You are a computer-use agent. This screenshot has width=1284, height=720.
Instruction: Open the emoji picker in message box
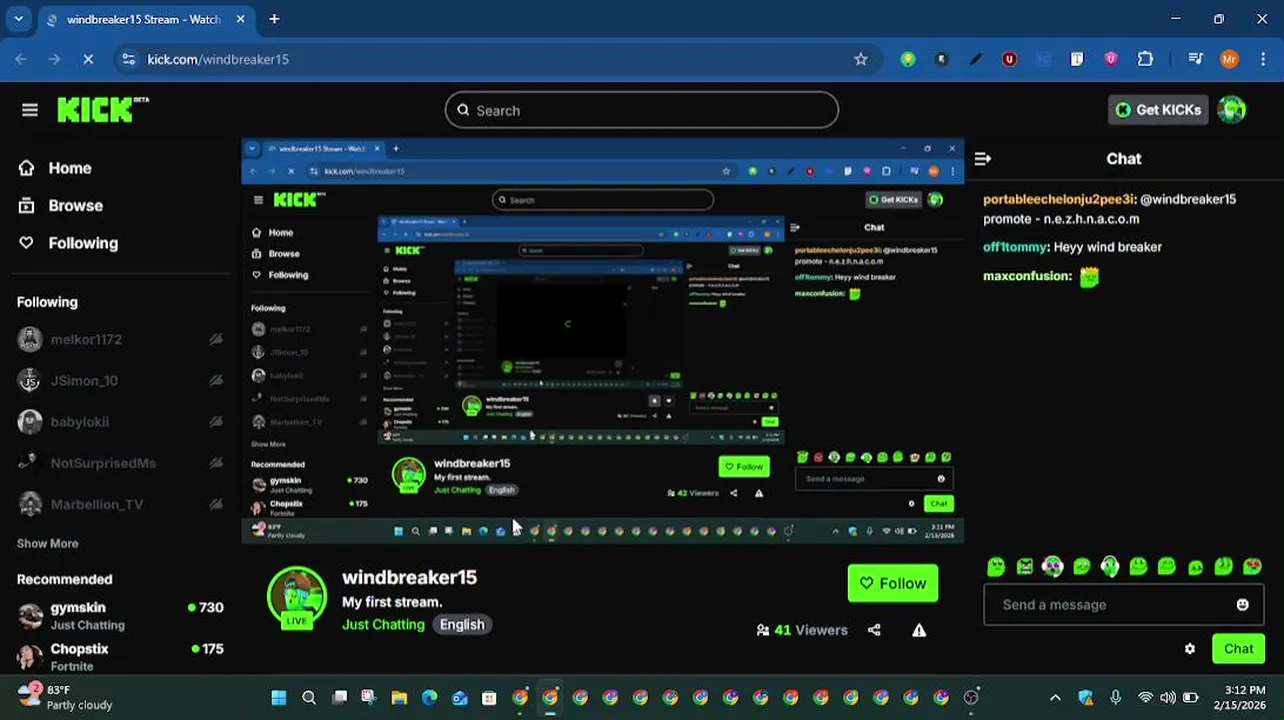[x=1242, y=605]
